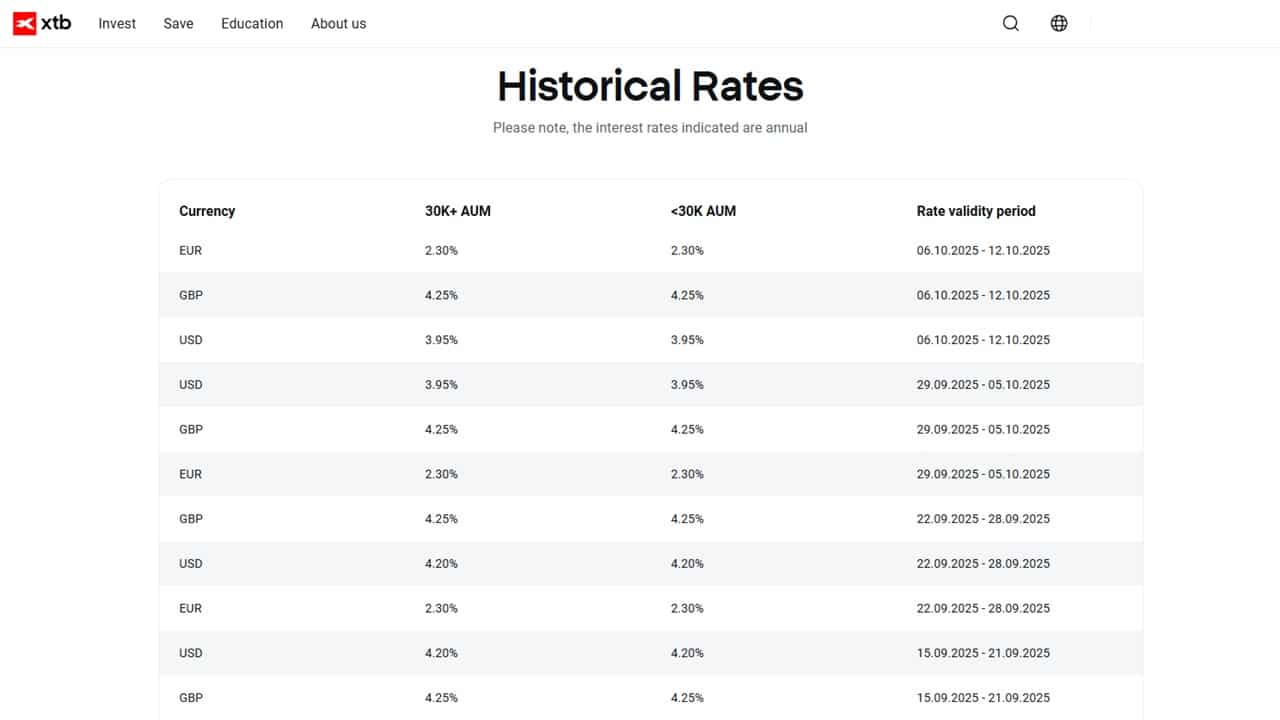Select EUR in the 06.10.2025 - 12.10.2025 row
Image resolution: width=1280 pixels, height=720 pixels.
190,250
